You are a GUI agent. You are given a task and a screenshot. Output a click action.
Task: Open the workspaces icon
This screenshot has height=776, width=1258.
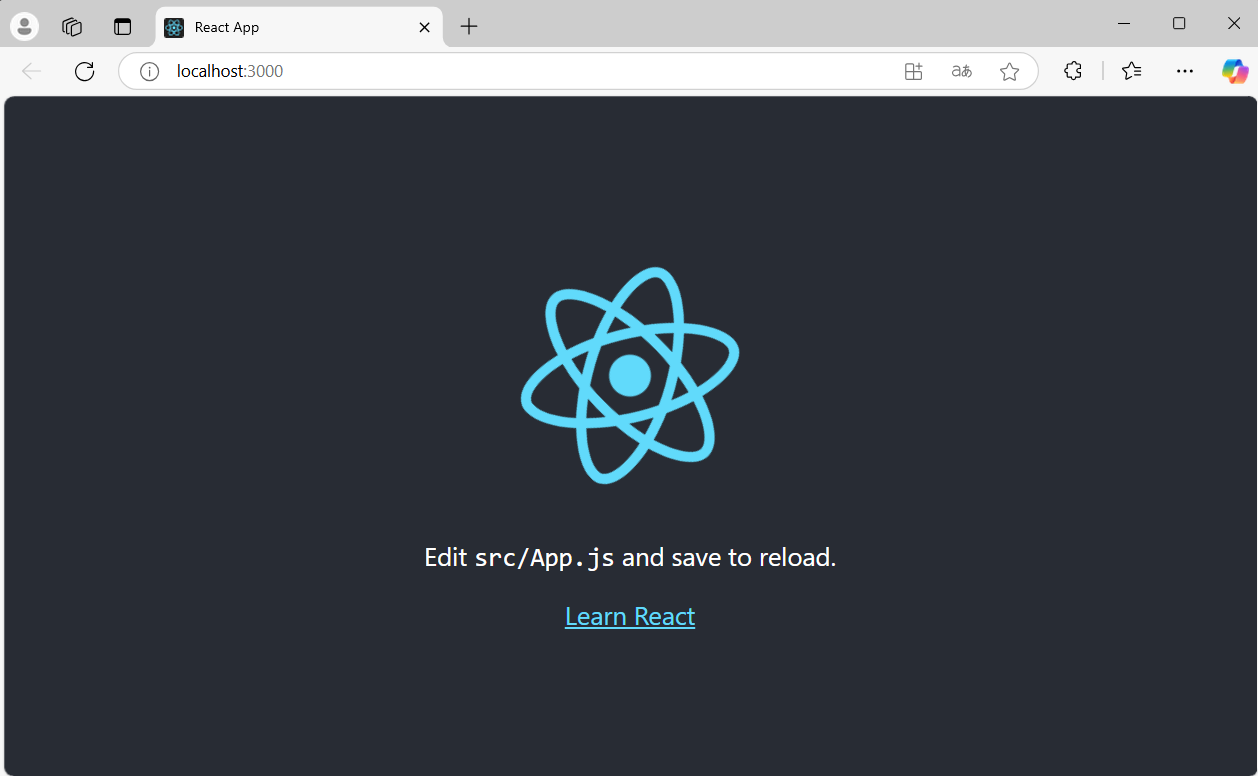click(x=72, y=27)
